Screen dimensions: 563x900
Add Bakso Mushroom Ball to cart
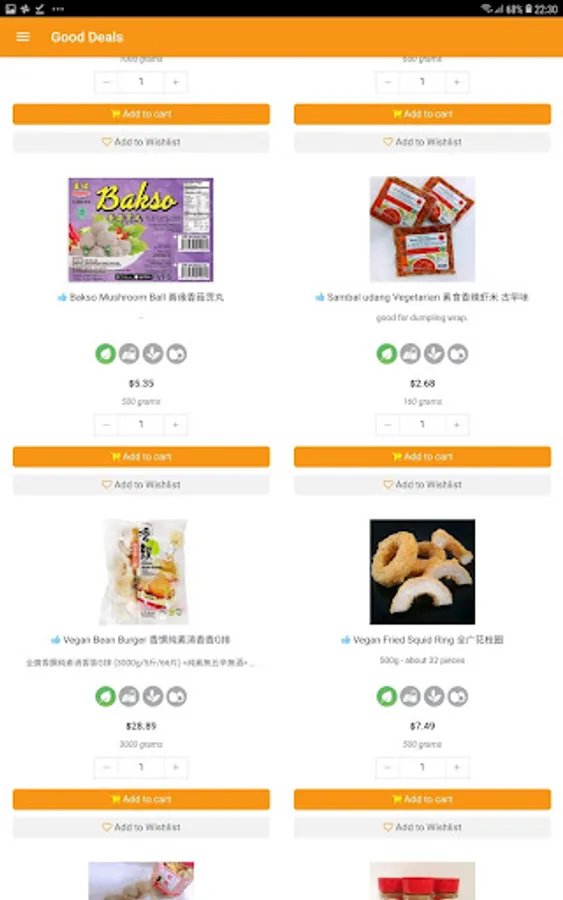pos(141,457)
